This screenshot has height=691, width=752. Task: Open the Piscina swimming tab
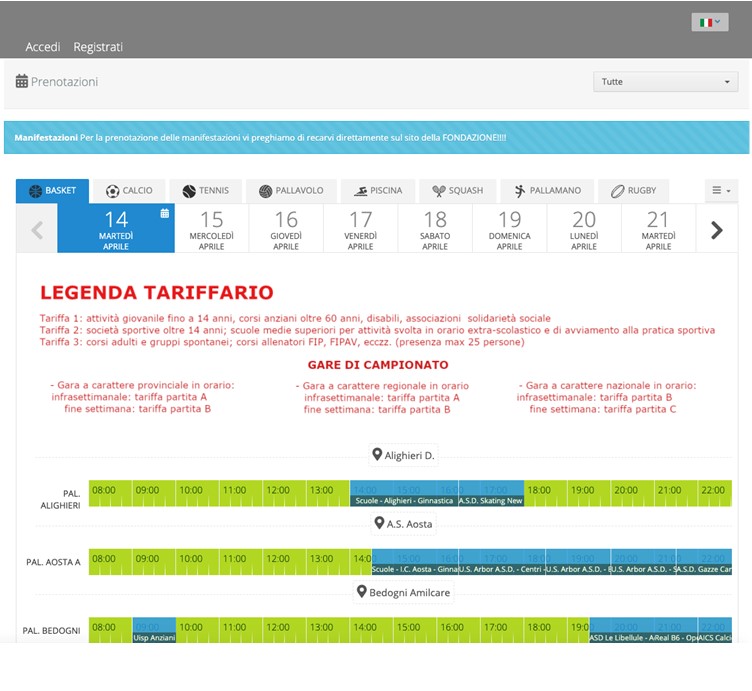pyautogui.click(x=378, y=191)
